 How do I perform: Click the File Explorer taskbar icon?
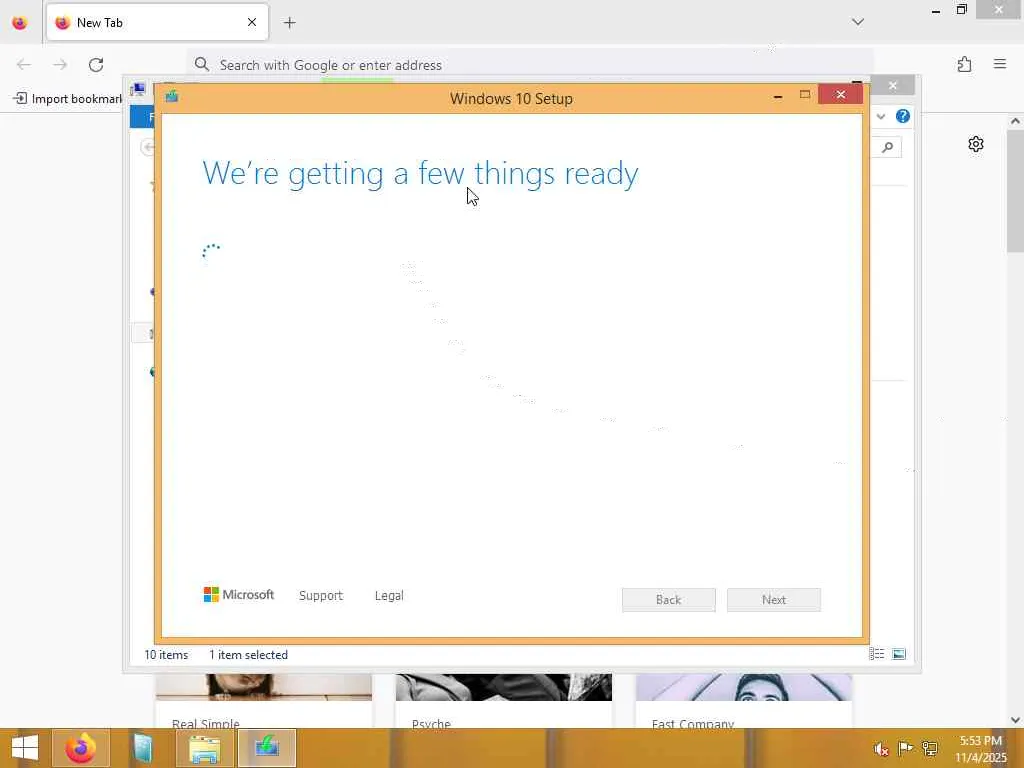pos(204,748)
